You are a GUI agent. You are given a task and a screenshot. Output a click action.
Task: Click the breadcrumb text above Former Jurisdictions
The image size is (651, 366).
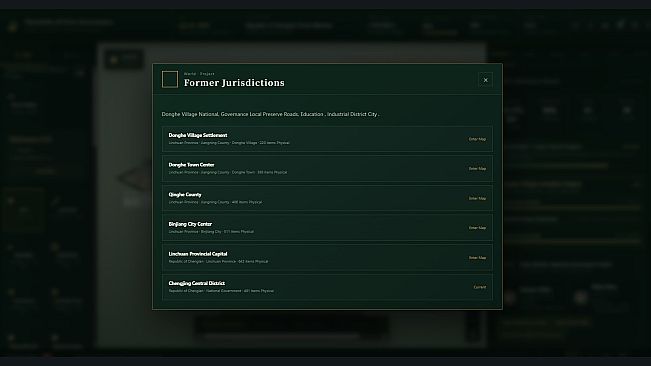point(199,73)
